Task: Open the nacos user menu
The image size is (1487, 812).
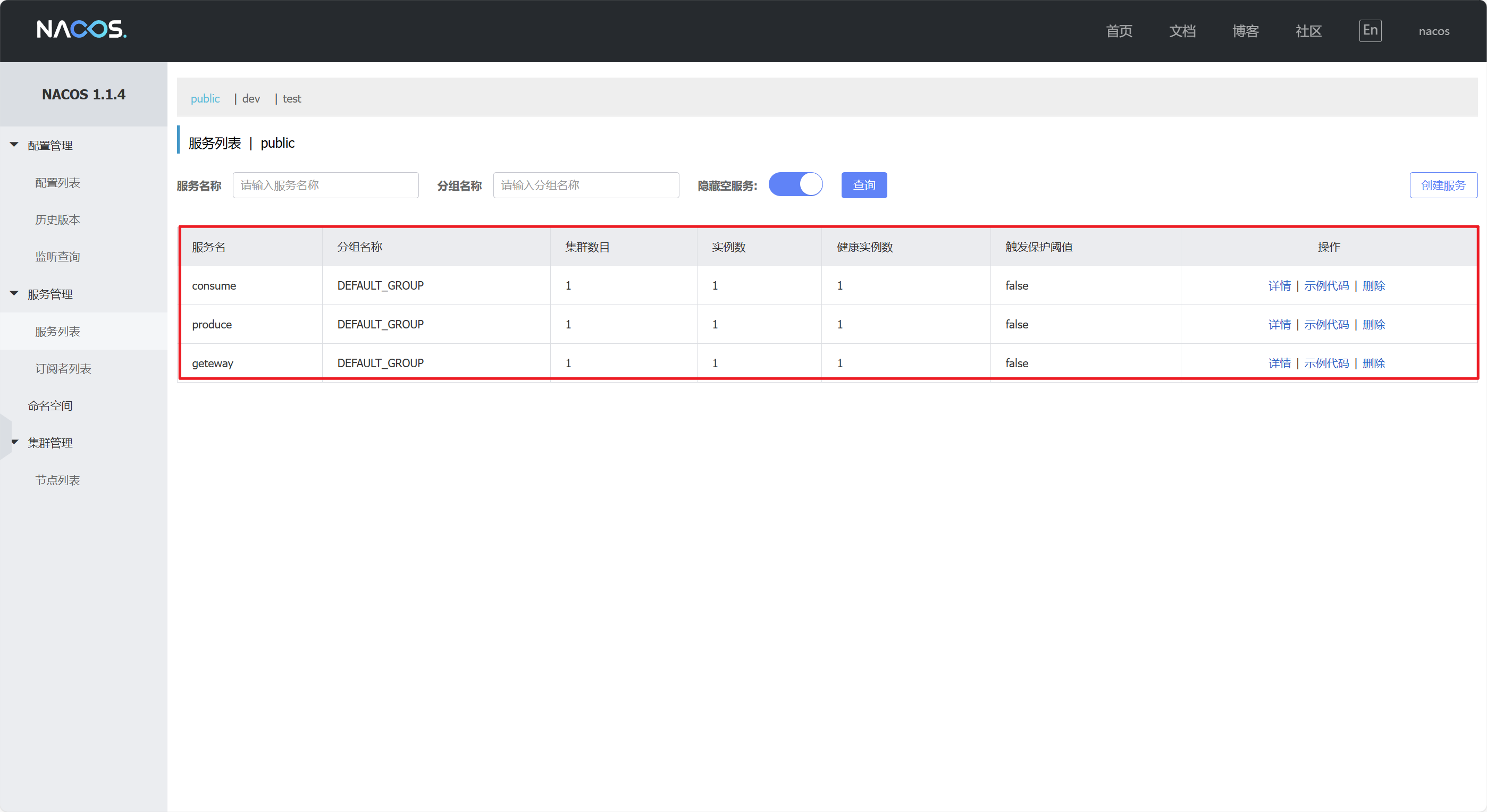Action: point(1434,31)
